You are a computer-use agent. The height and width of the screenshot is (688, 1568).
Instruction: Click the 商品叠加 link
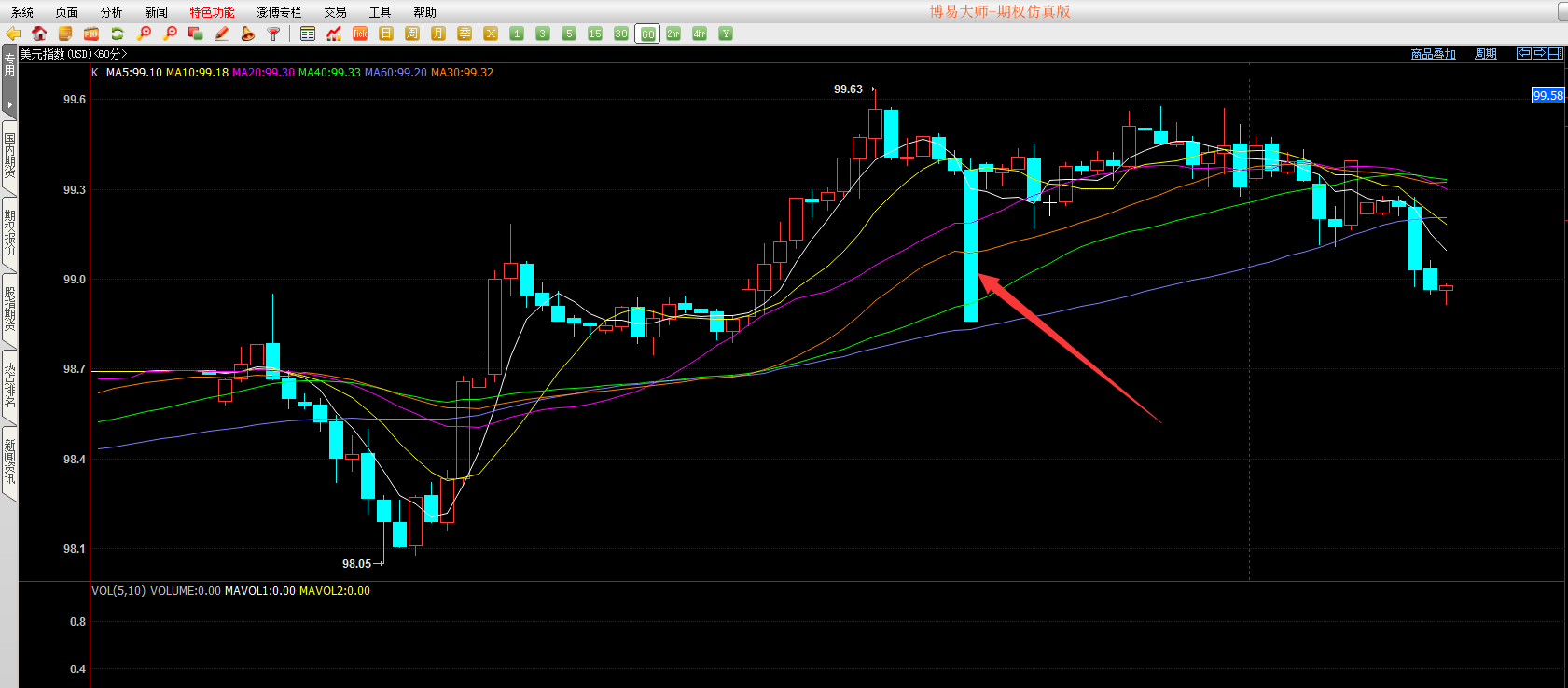1433,54
